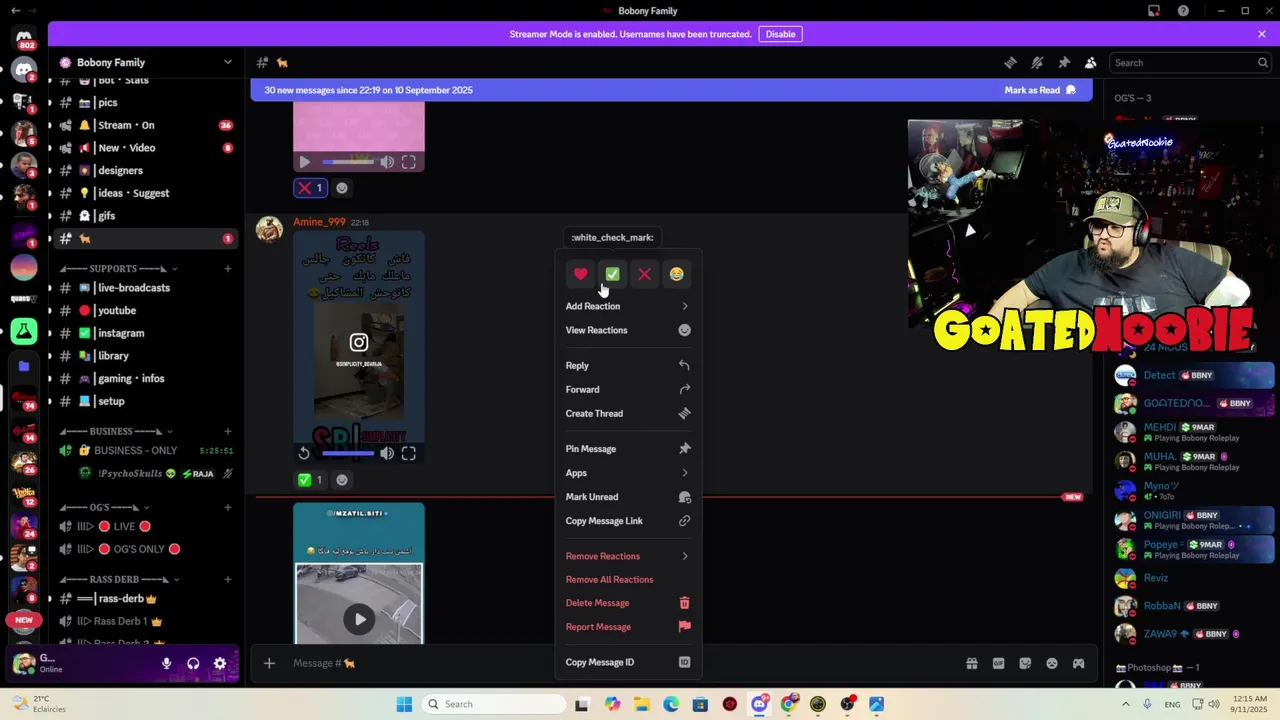
Task: Choose Copy Message ID
Action: coord(628,662)
